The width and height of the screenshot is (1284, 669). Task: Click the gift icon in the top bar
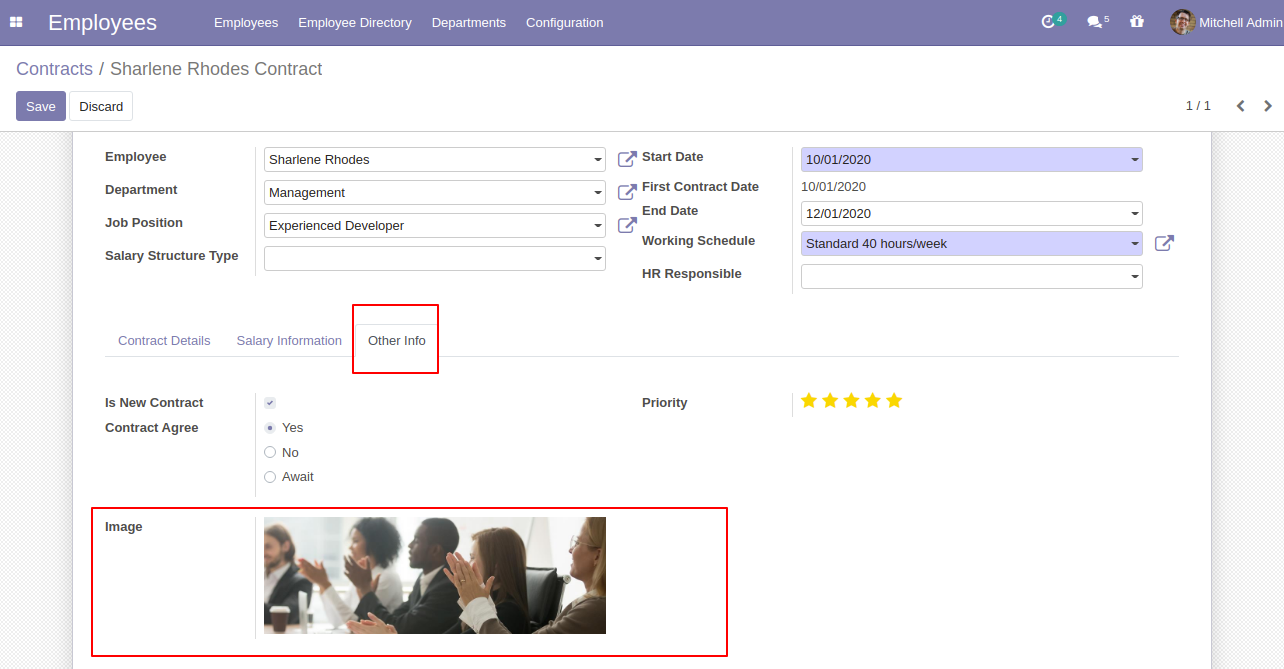(1137, 21)
